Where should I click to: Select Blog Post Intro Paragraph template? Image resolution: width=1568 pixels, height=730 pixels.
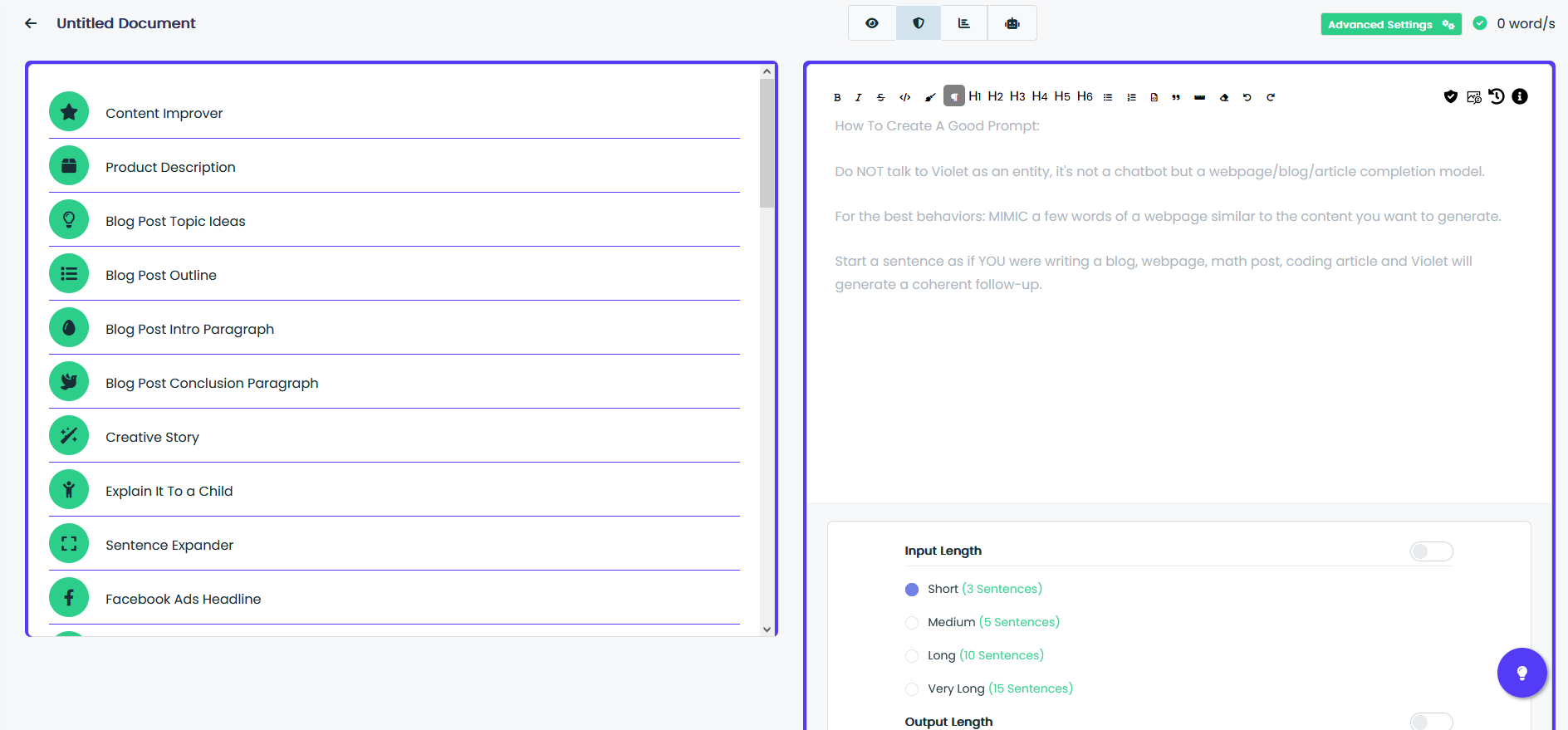point(394,329)
